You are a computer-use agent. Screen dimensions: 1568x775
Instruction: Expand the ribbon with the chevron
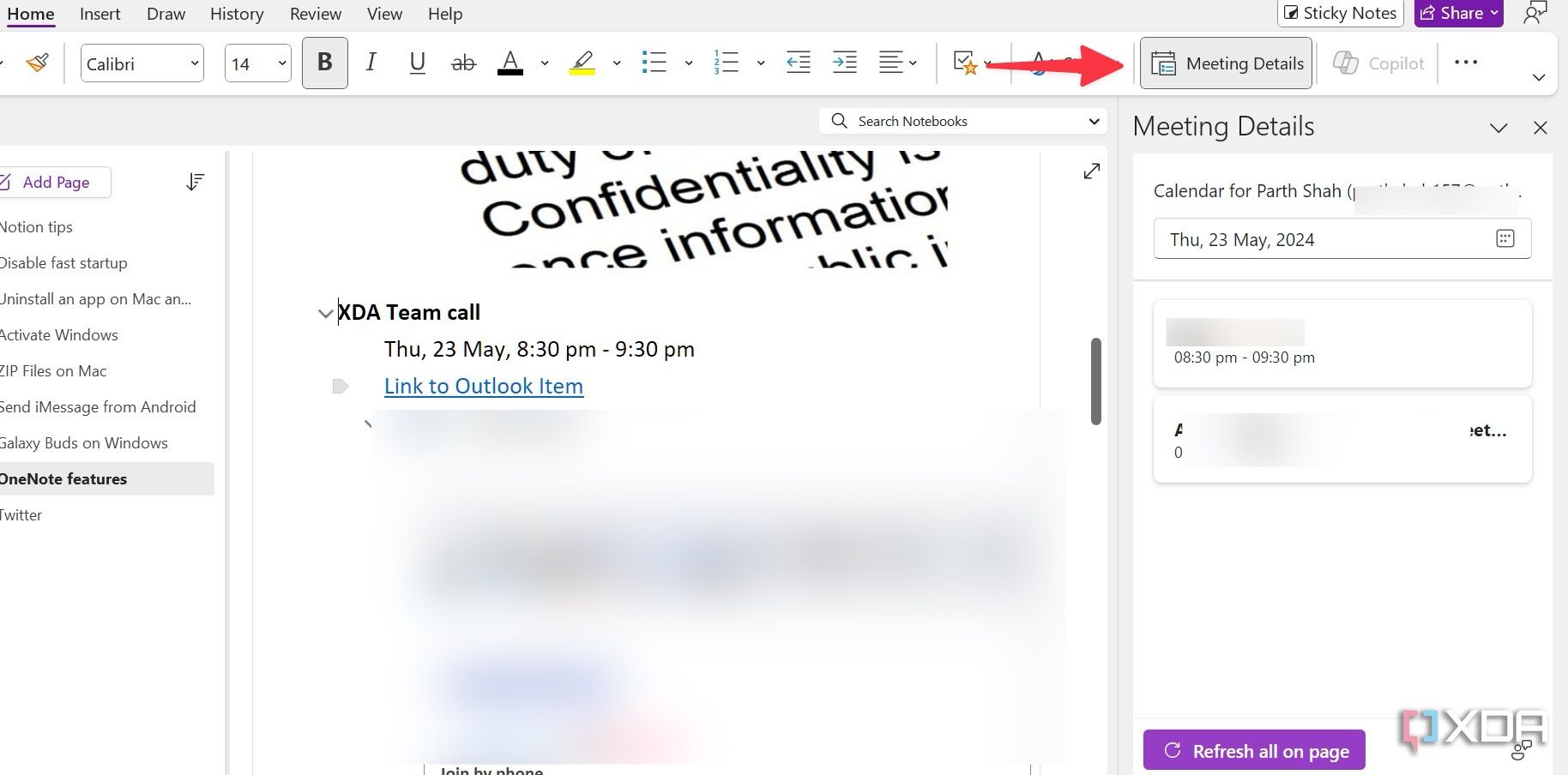pos(1539,77)
